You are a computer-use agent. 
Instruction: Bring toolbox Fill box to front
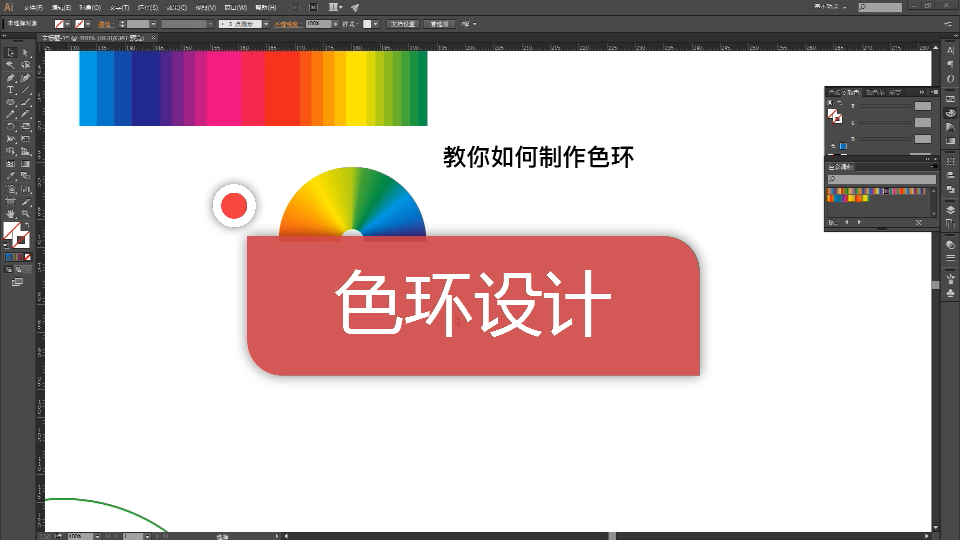tap(11, 231)
